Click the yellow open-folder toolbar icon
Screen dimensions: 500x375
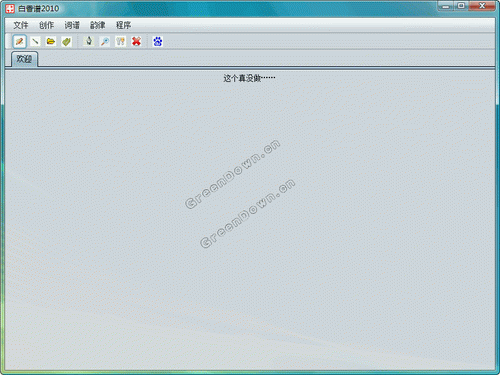(51, 42)
